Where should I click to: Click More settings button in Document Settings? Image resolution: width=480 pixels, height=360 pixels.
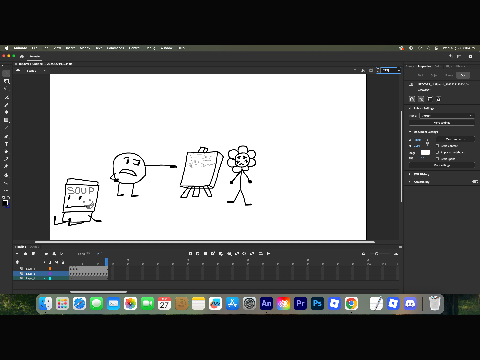tap(442, 165)
